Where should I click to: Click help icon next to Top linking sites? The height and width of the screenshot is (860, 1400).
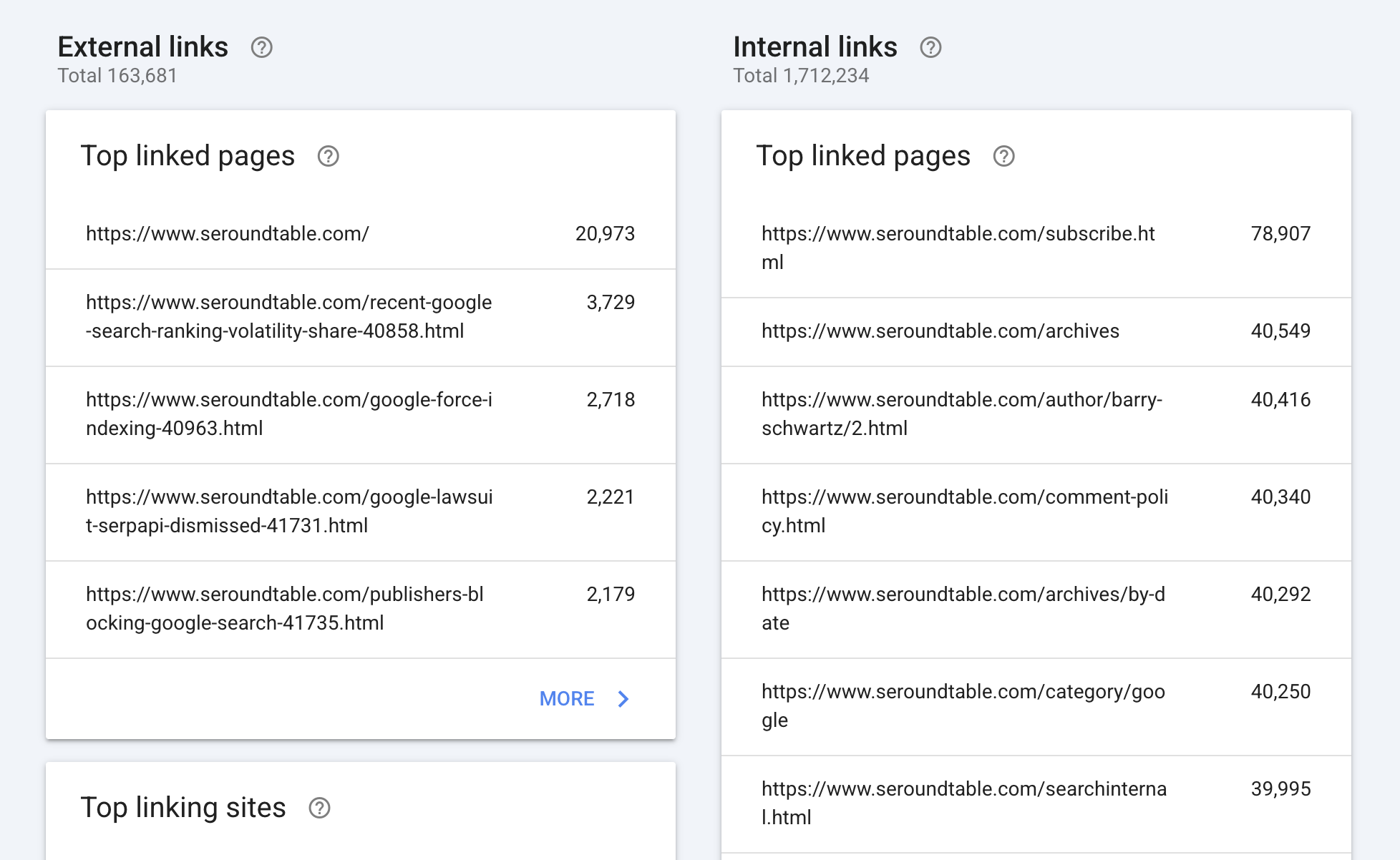(x=319, y=808)
